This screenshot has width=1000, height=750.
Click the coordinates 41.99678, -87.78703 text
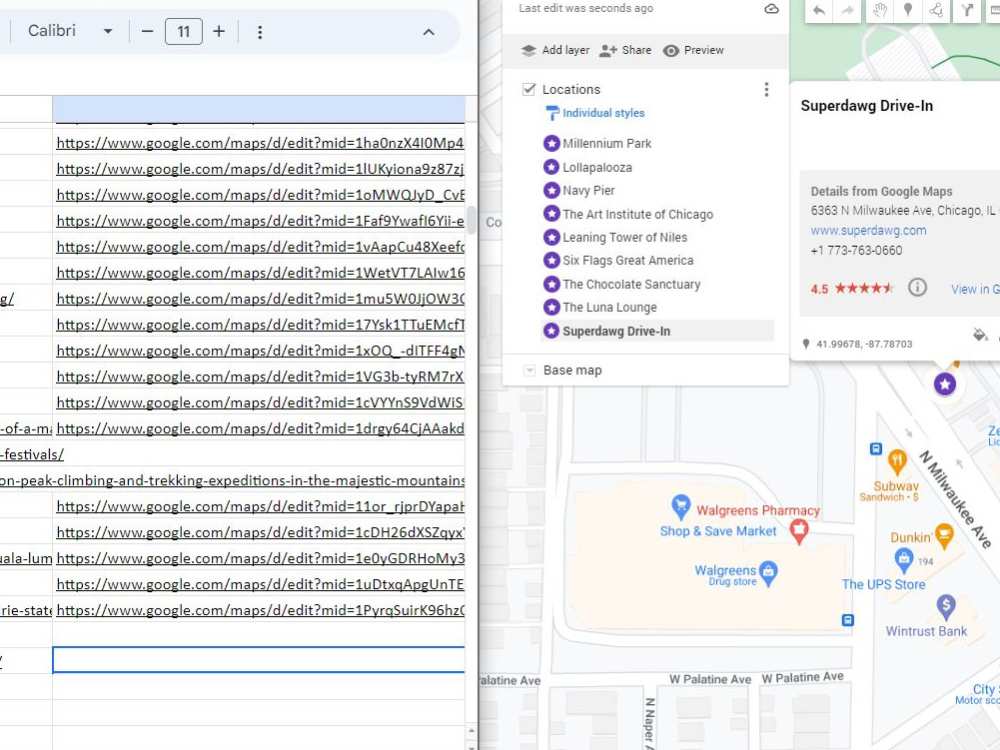(x=864, y=344)
